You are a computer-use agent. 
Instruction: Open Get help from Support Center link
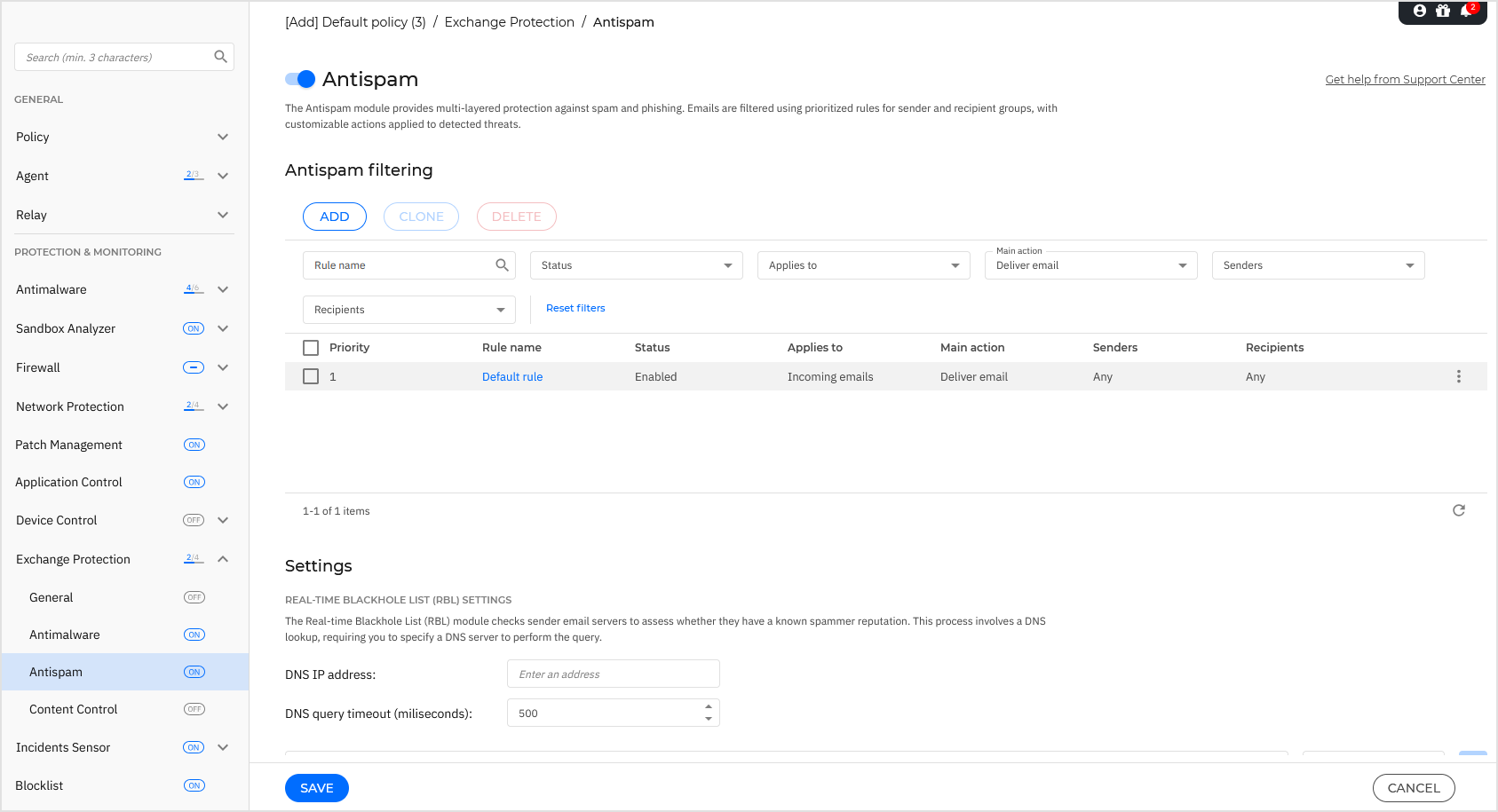coord(1405,79)
